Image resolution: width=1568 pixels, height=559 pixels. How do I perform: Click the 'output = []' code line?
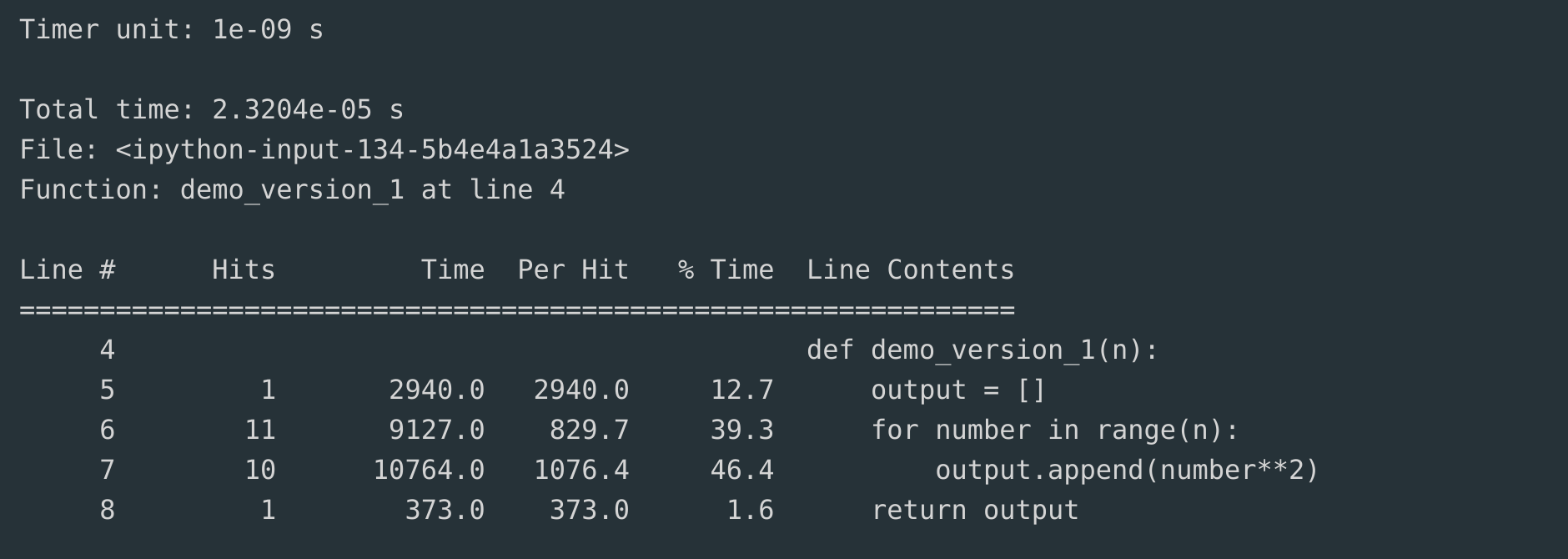(957, 390)
